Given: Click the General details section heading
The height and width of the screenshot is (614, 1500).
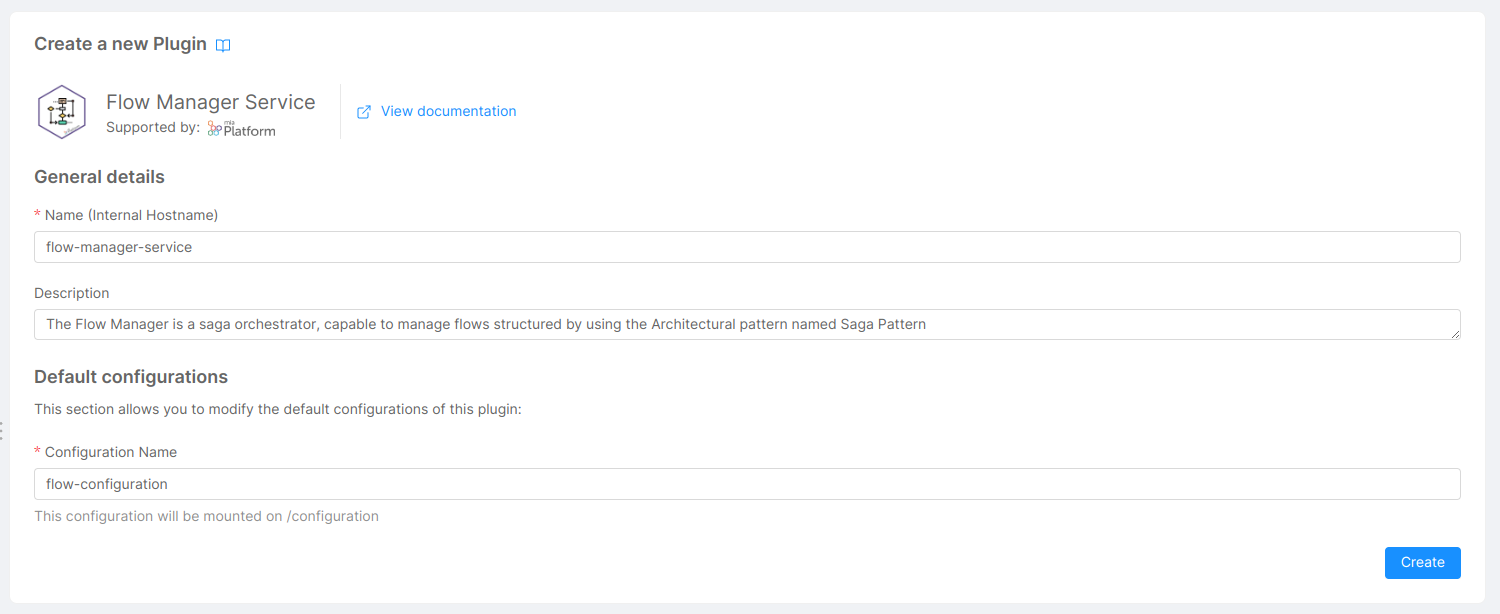Looking at the screenshot, I should coord(99,177).
